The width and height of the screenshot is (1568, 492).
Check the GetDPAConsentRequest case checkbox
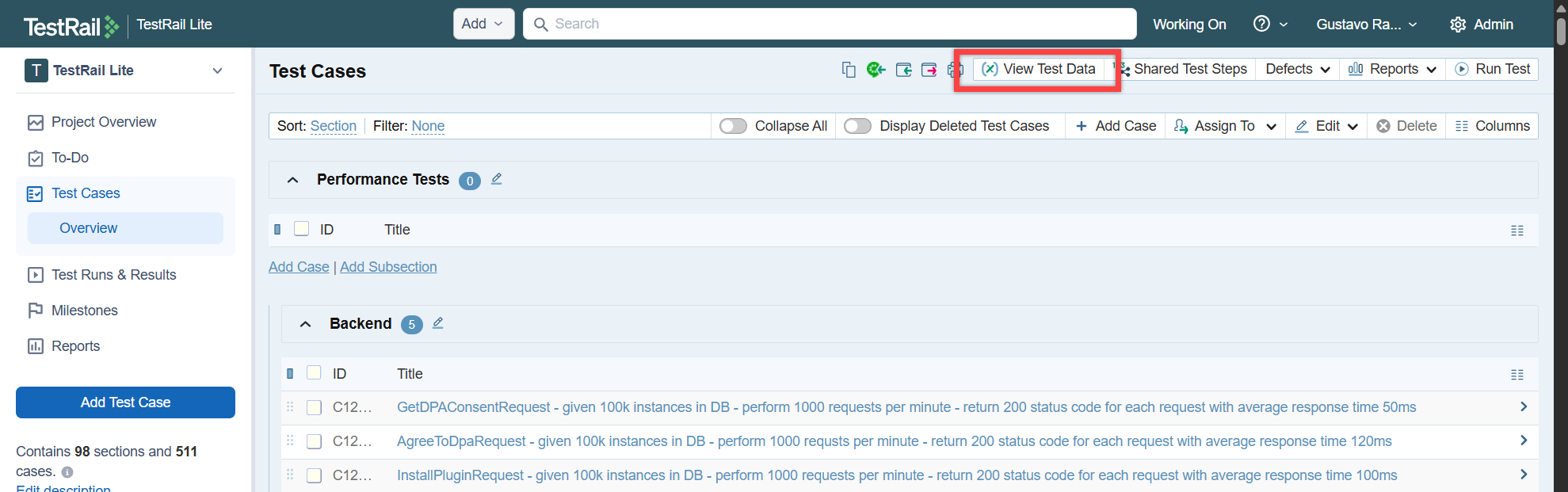[315, 407]
